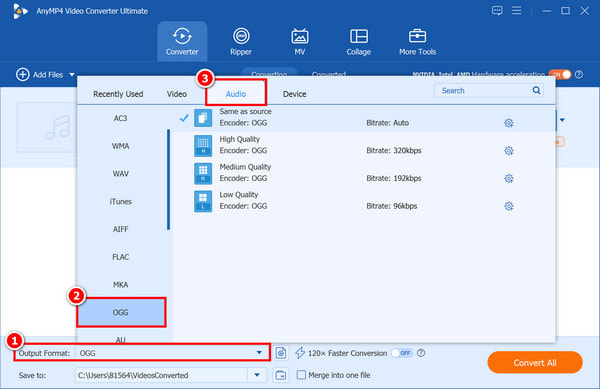Click the lightning Faster Conversion icon
The image size is (600, 389).
[x=300, y=353]
